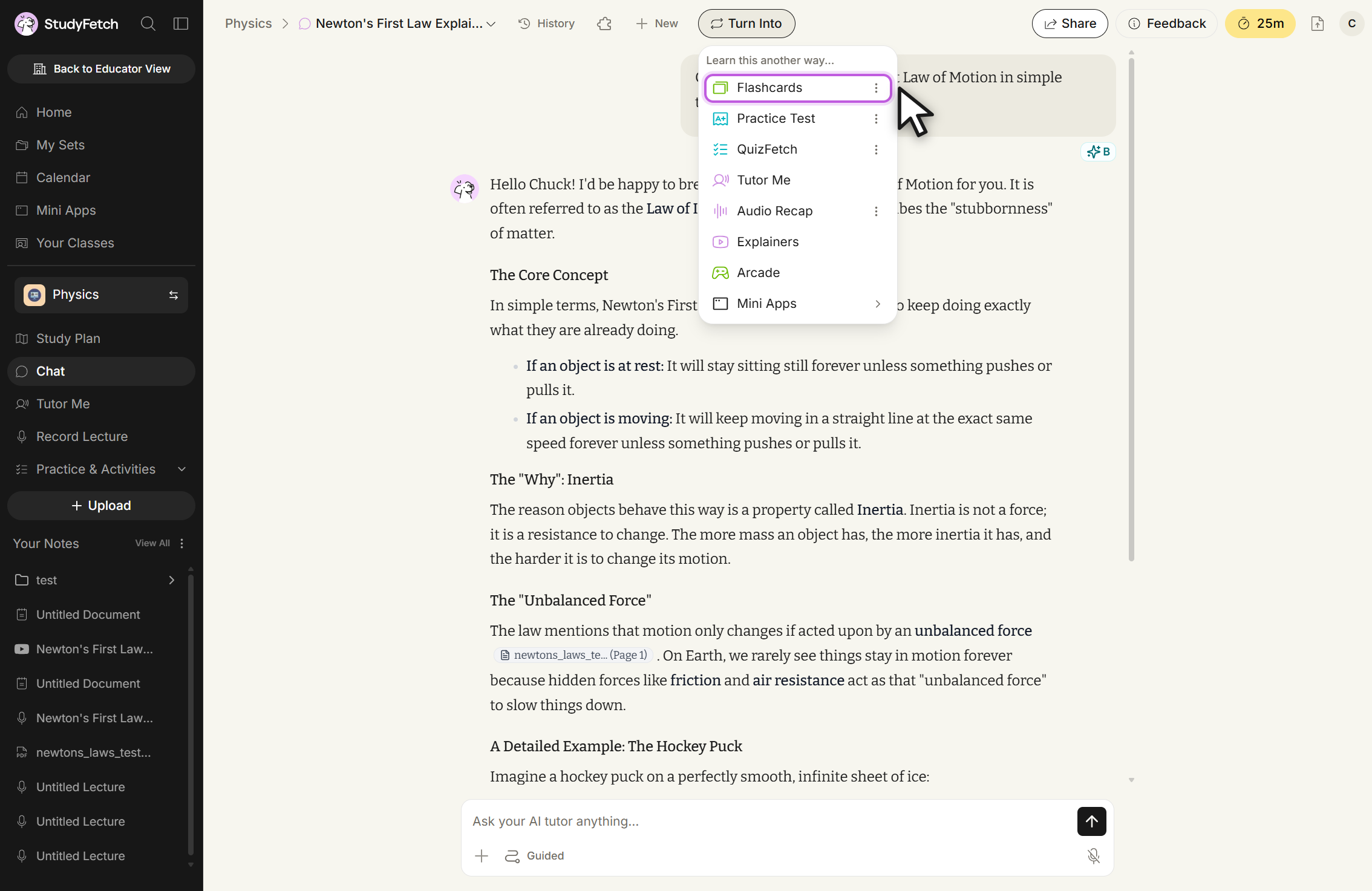Open Audio Recap three-dot options
Image resolution: width=1372 pixels, height=891 pixels.
(x=876, y=212)
